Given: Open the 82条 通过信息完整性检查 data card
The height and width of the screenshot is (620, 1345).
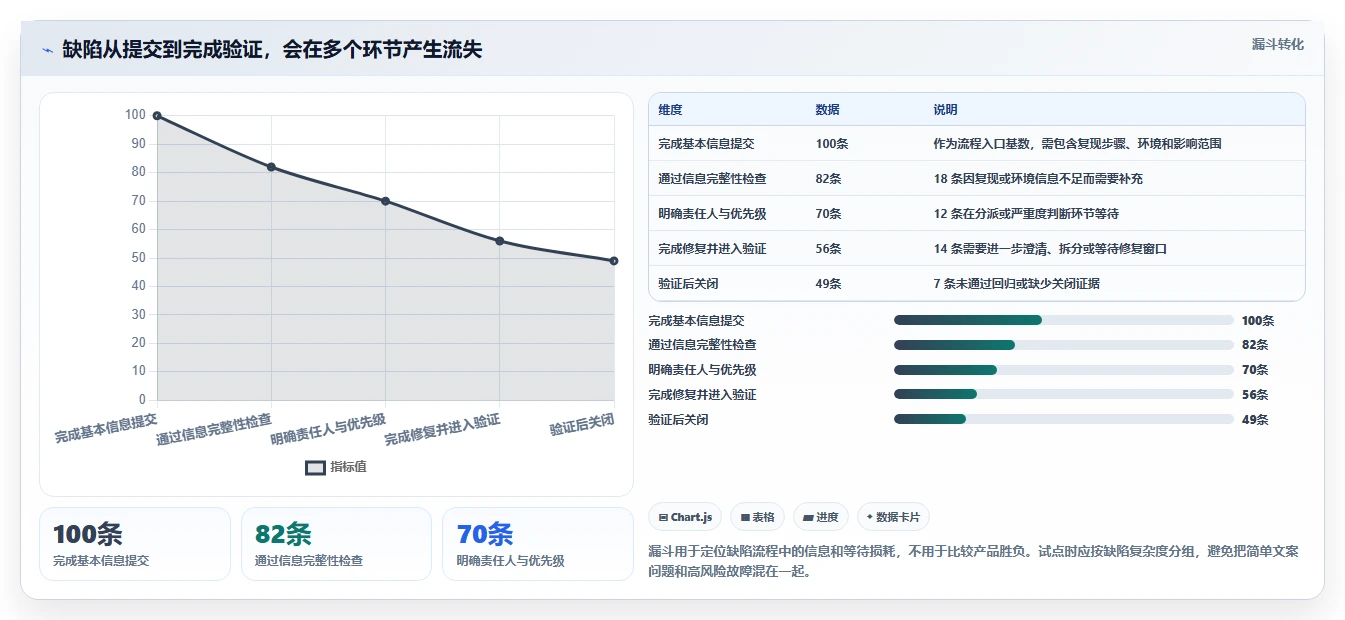Looking at the screenshot, I should (336, 544).
